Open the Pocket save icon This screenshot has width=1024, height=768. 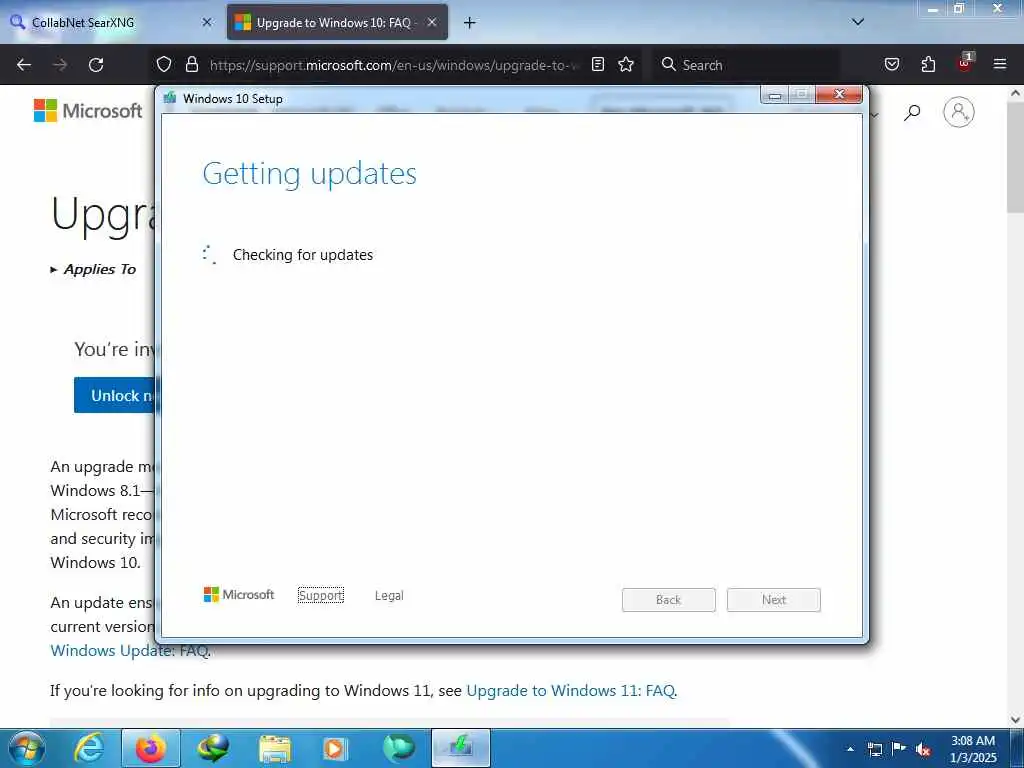click(892, 64)
